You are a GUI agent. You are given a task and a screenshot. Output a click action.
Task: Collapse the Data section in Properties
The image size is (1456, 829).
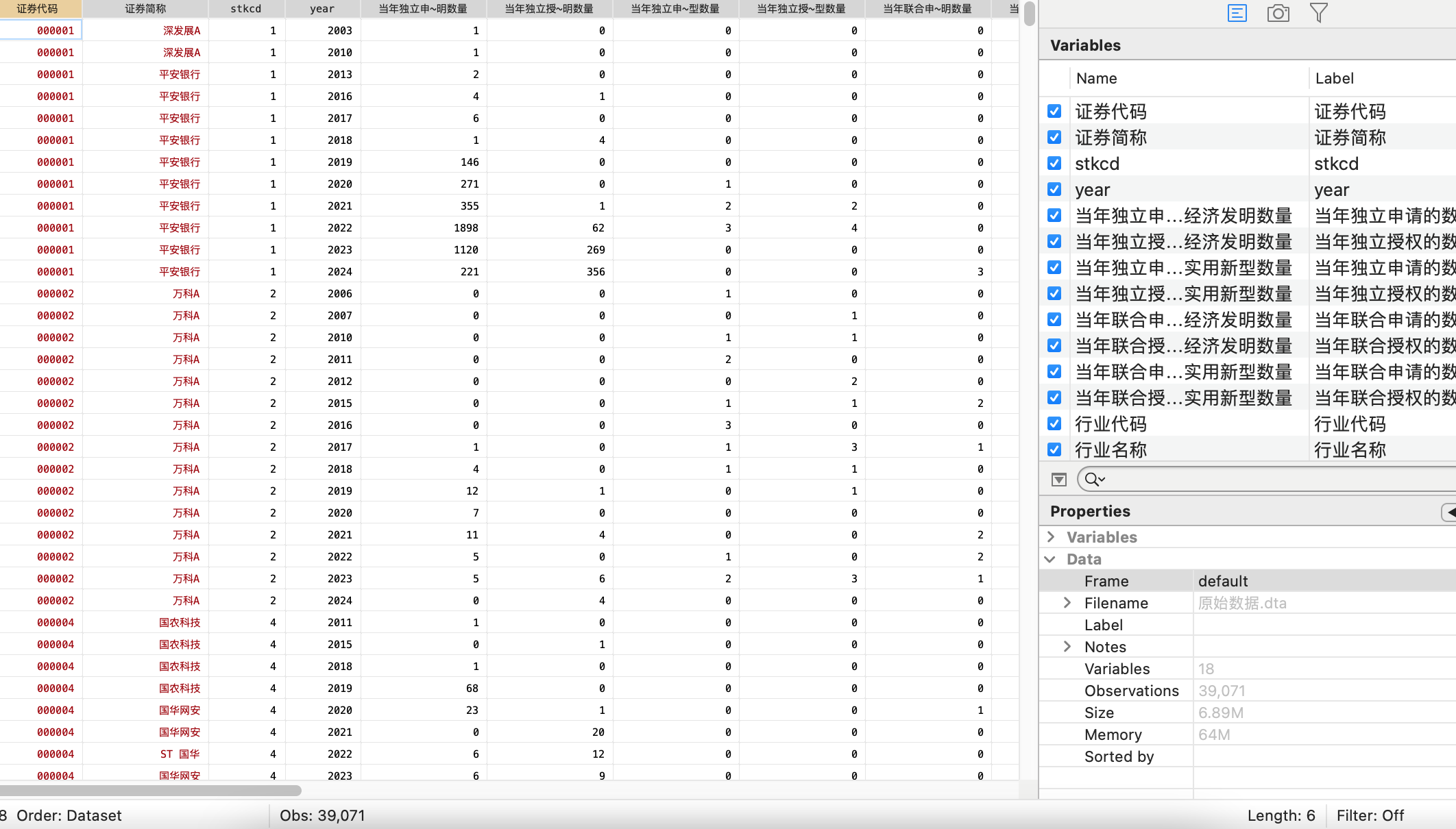point(1050,559)
